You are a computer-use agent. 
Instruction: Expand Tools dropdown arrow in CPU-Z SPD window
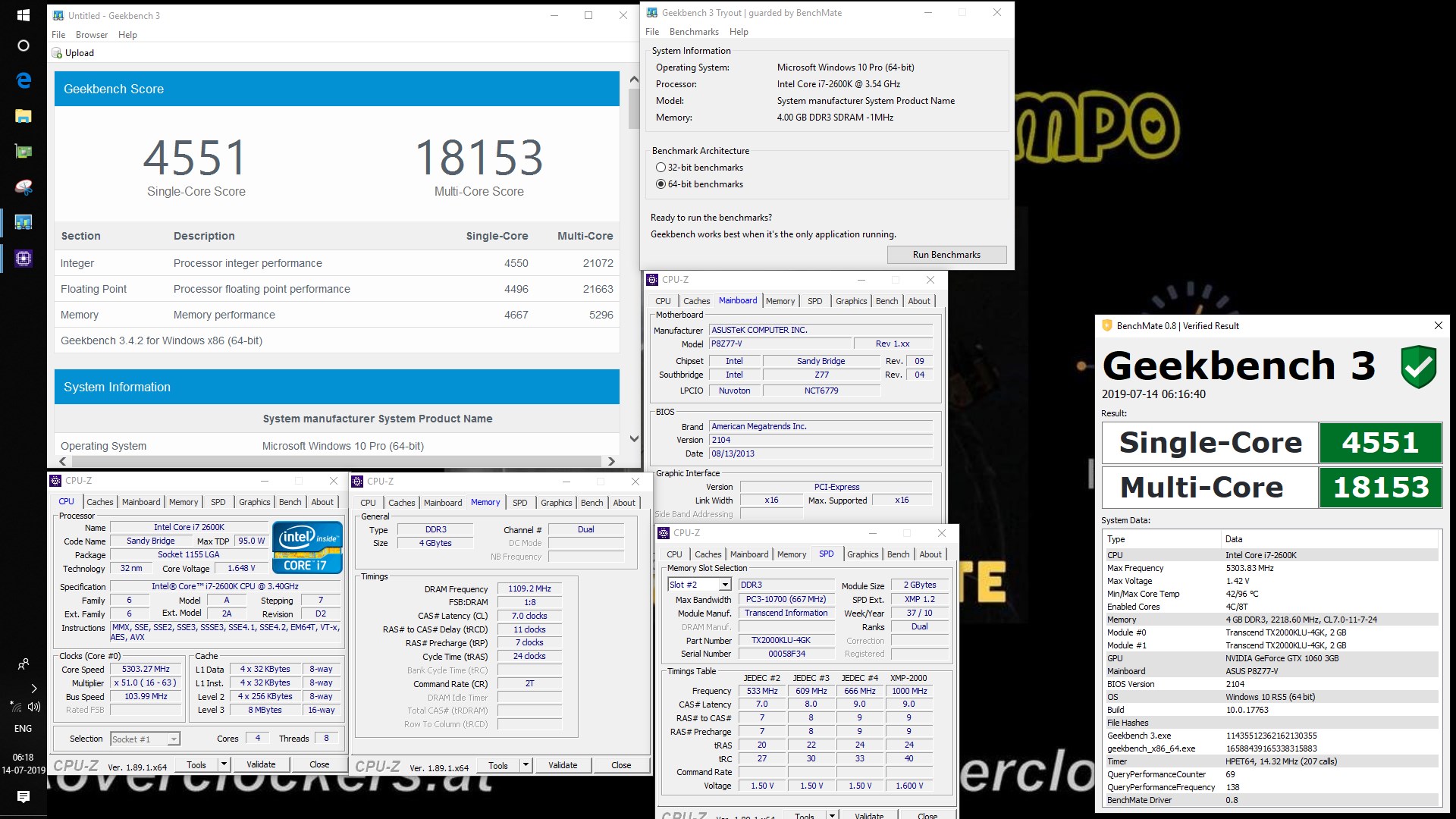coord(832,816)
